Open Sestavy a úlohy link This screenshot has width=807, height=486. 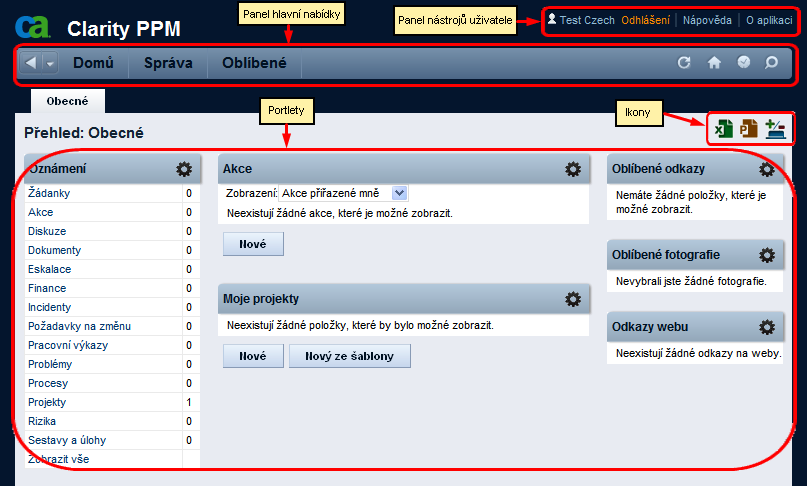[x=67, y=441]
